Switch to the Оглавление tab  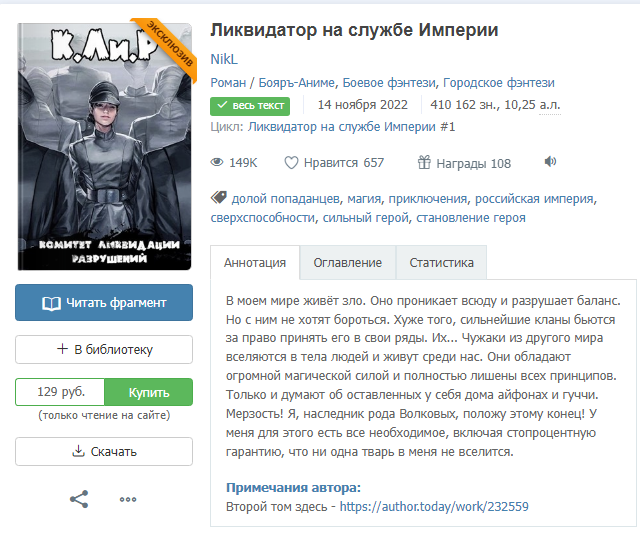(x=347, y=262)
